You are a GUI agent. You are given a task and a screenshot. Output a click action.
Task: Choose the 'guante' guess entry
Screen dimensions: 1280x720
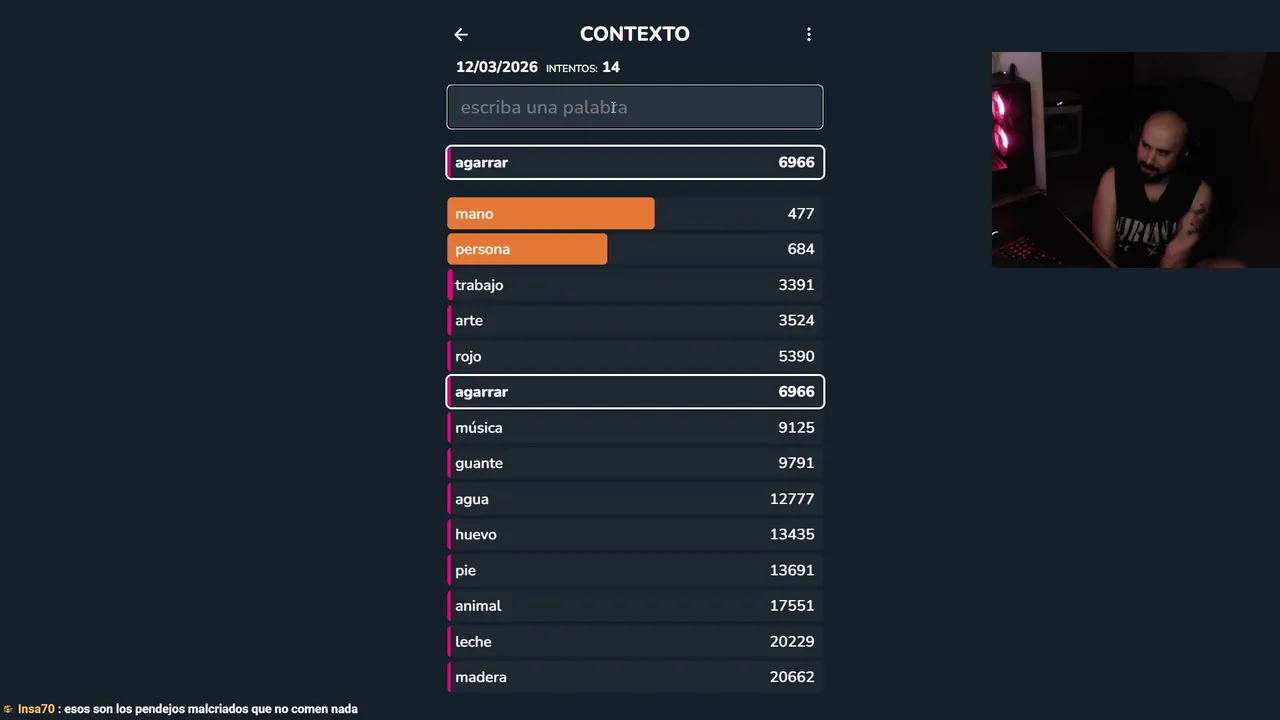[634, 463]
